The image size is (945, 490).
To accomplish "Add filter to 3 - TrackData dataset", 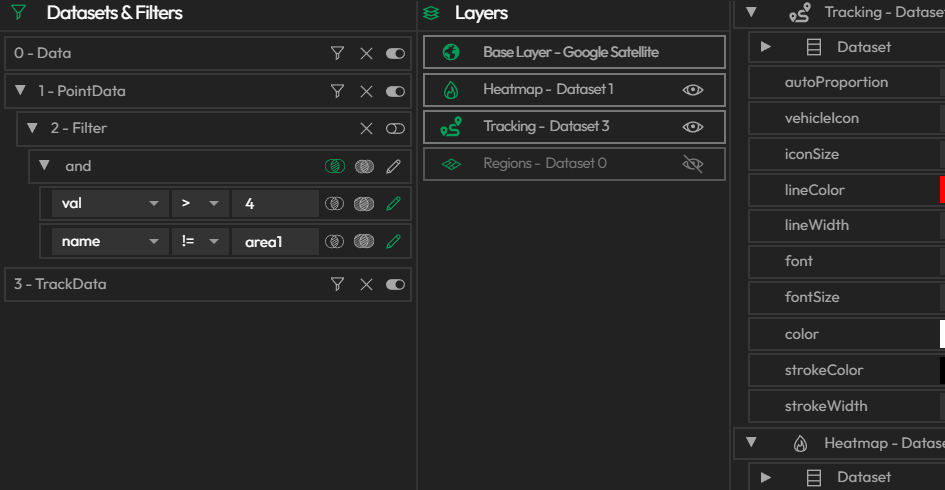I will pyautogui.click(x=338, y=284).
